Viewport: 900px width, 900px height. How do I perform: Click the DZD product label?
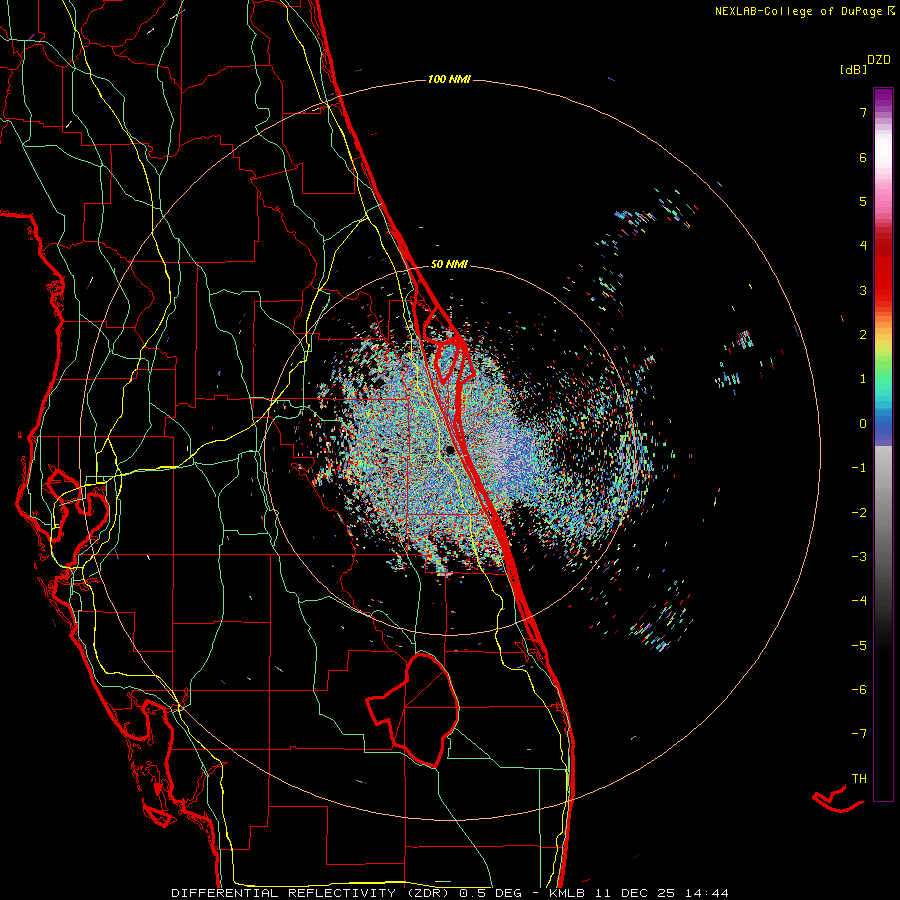click(x=879, y=60)
